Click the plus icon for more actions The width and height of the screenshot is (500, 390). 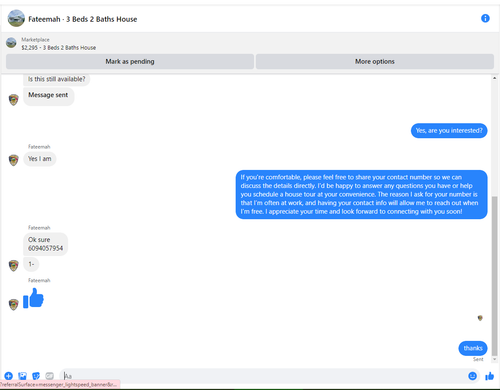click(9, 376)
